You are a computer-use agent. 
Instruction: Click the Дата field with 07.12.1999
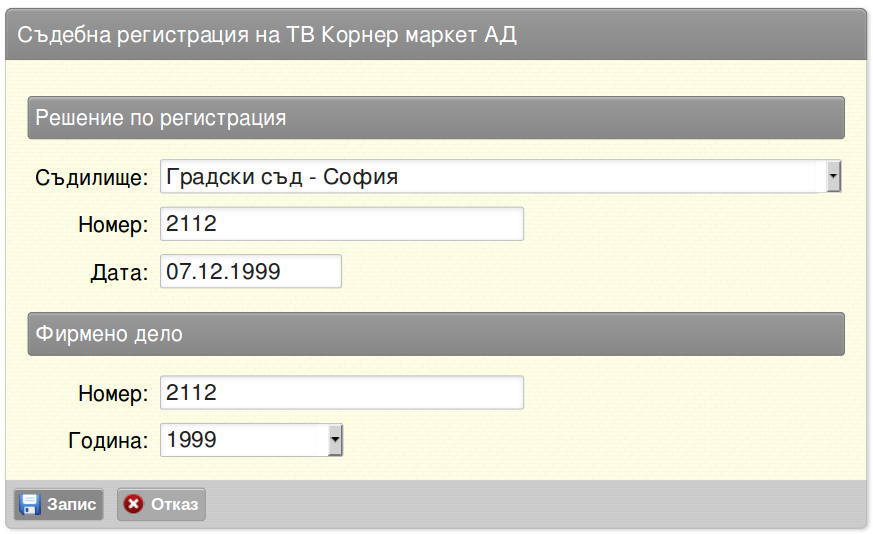(251, 271)
